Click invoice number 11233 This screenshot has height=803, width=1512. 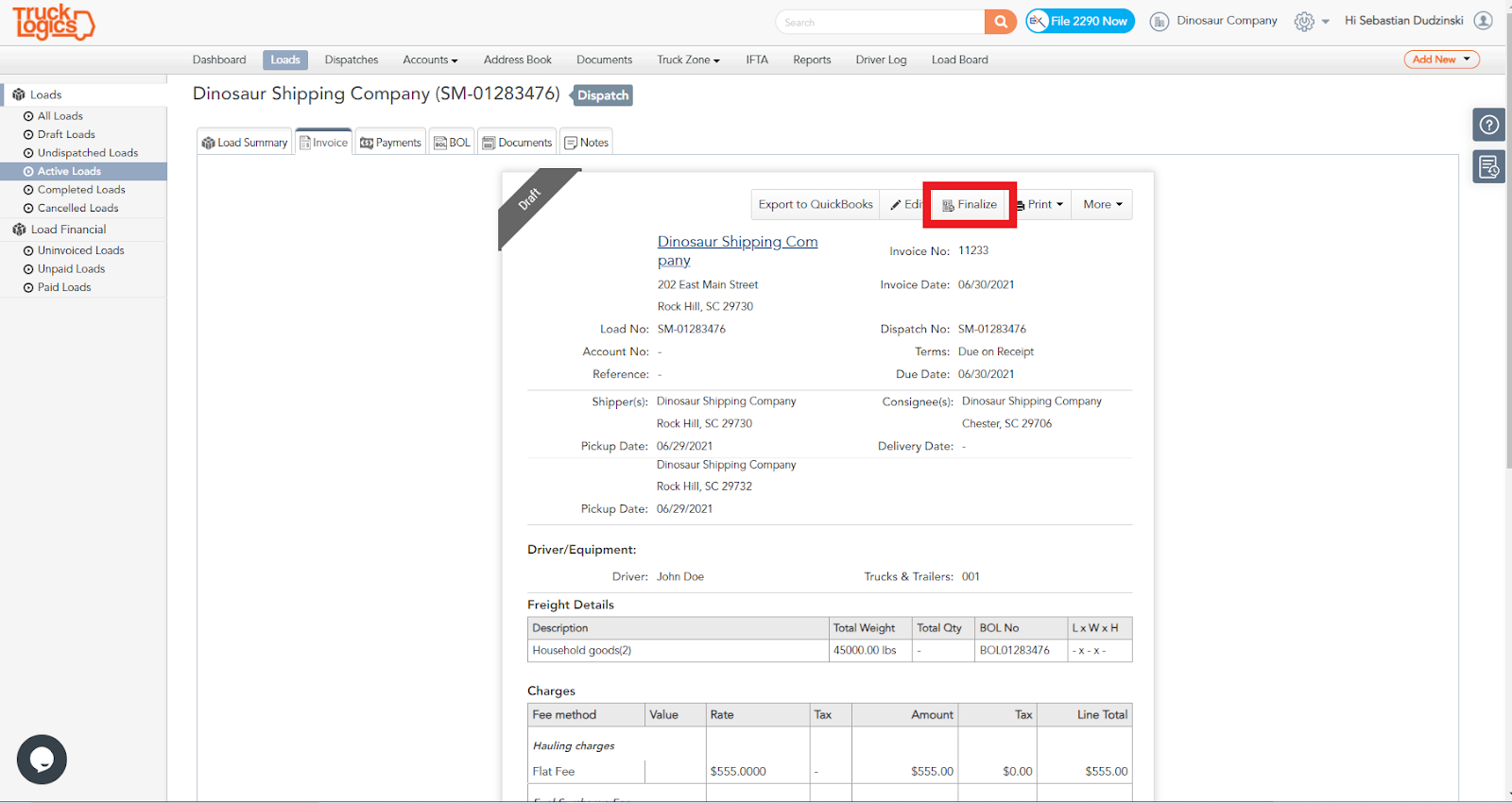coord(973,251)
